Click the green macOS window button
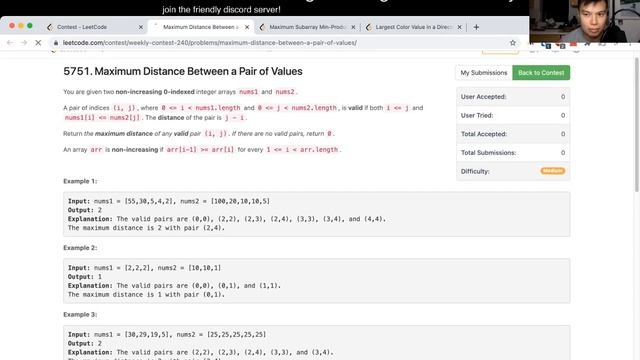This screenshot has width=640, height=360. click(x=30, y=26)
